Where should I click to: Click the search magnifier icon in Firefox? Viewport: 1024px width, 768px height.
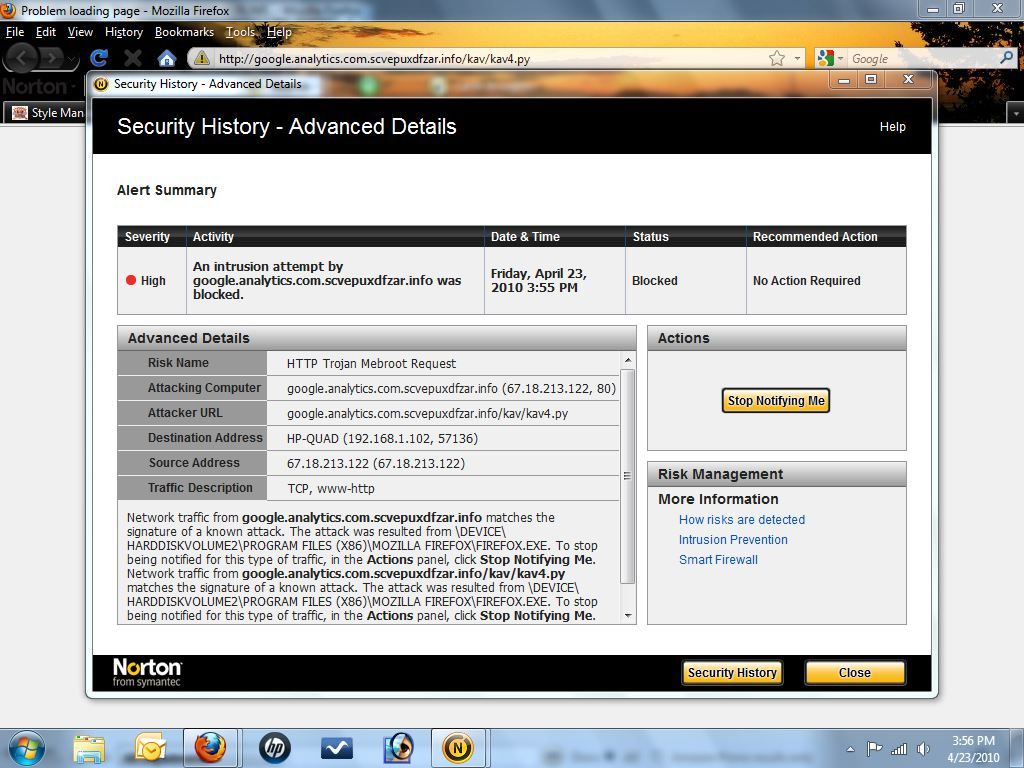(x=1006, y=58)
